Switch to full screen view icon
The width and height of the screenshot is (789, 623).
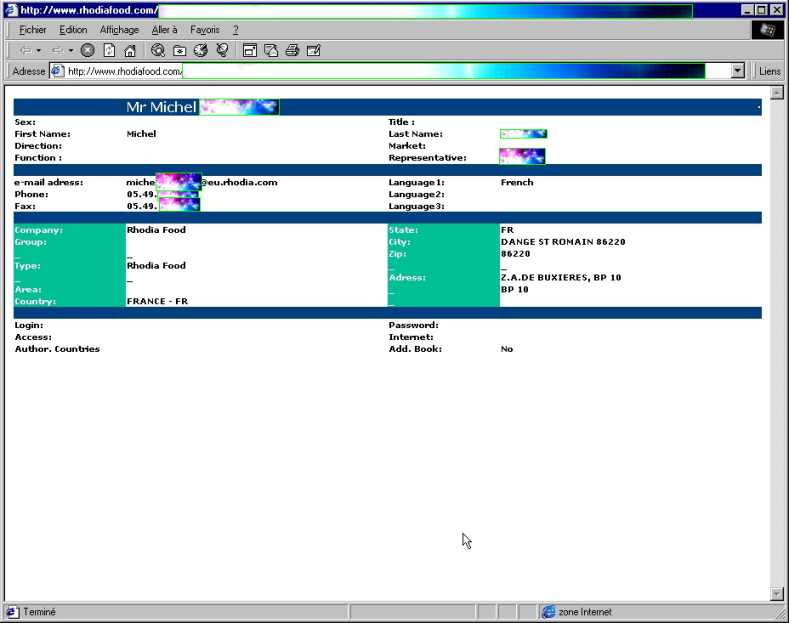pyautogui.click(x=249, y=50)
